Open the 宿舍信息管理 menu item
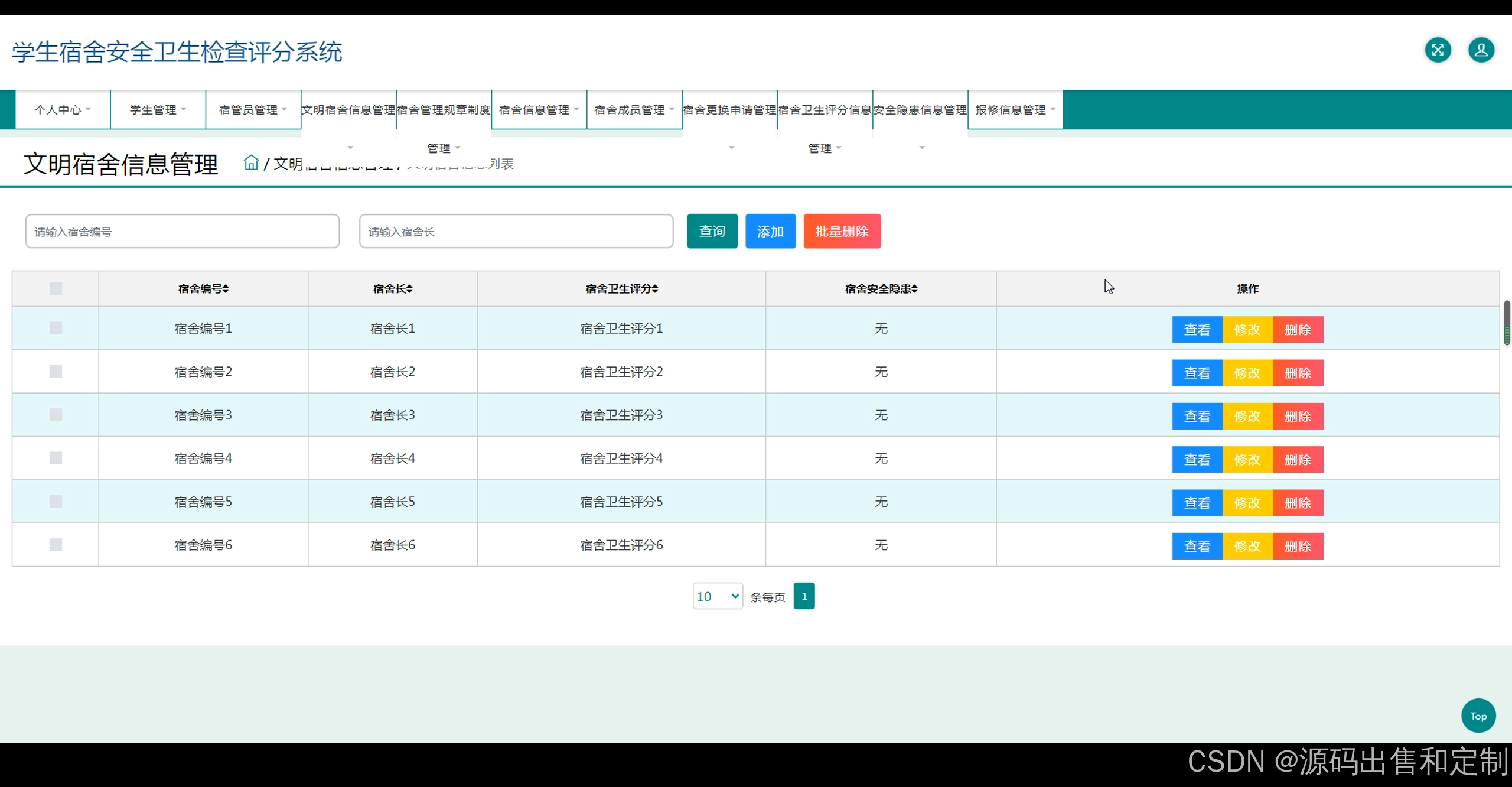 point(539,110)
